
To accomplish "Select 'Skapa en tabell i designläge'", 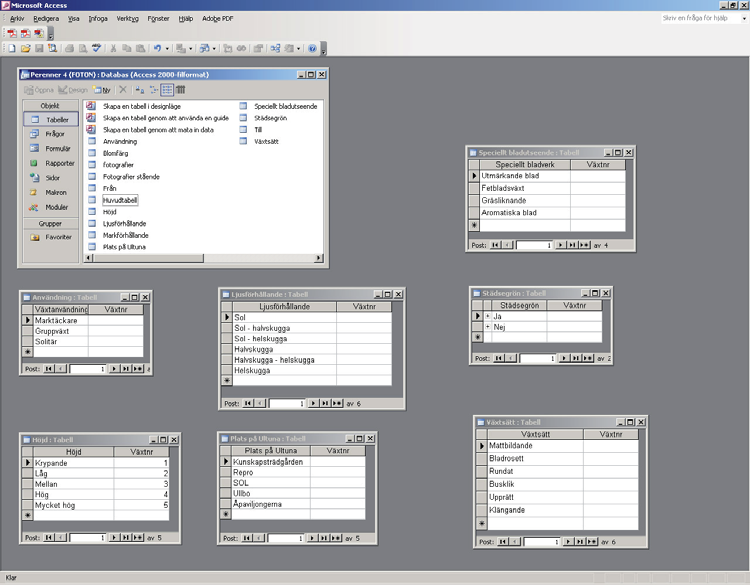I will 142,106.
